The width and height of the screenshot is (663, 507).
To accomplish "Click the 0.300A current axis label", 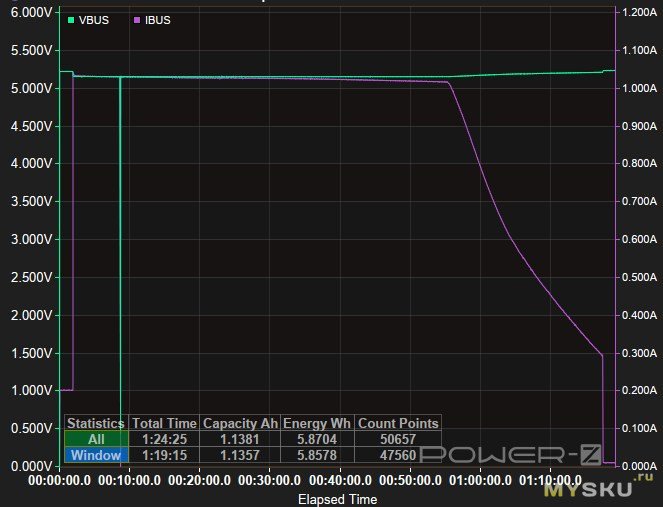I will coord(639,353).
